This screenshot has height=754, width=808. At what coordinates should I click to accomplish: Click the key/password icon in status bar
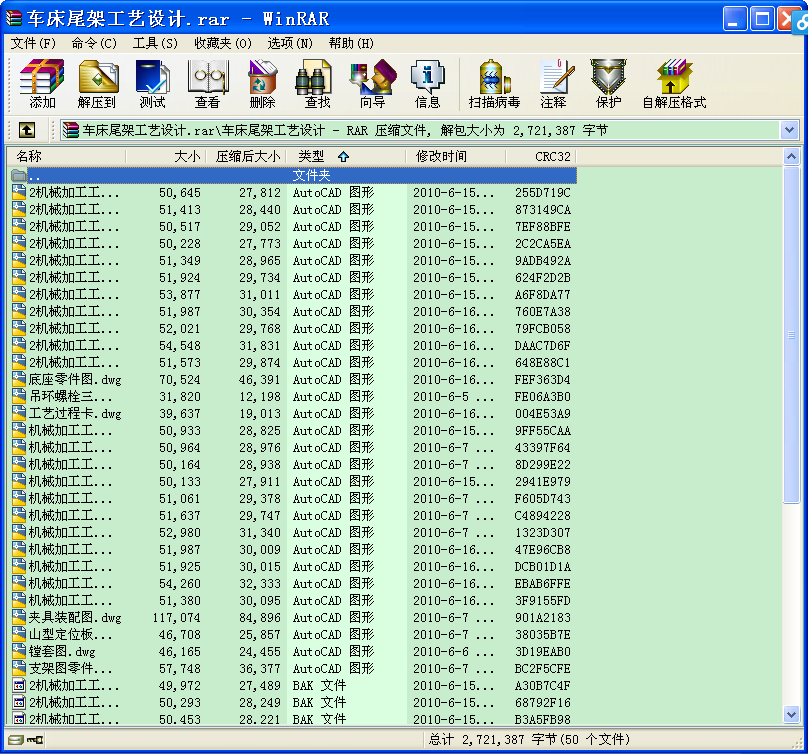point(35,740)
